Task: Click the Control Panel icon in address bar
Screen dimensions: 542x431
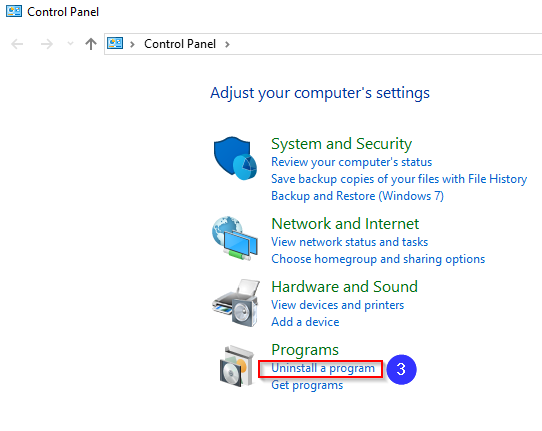Action: 115,44
